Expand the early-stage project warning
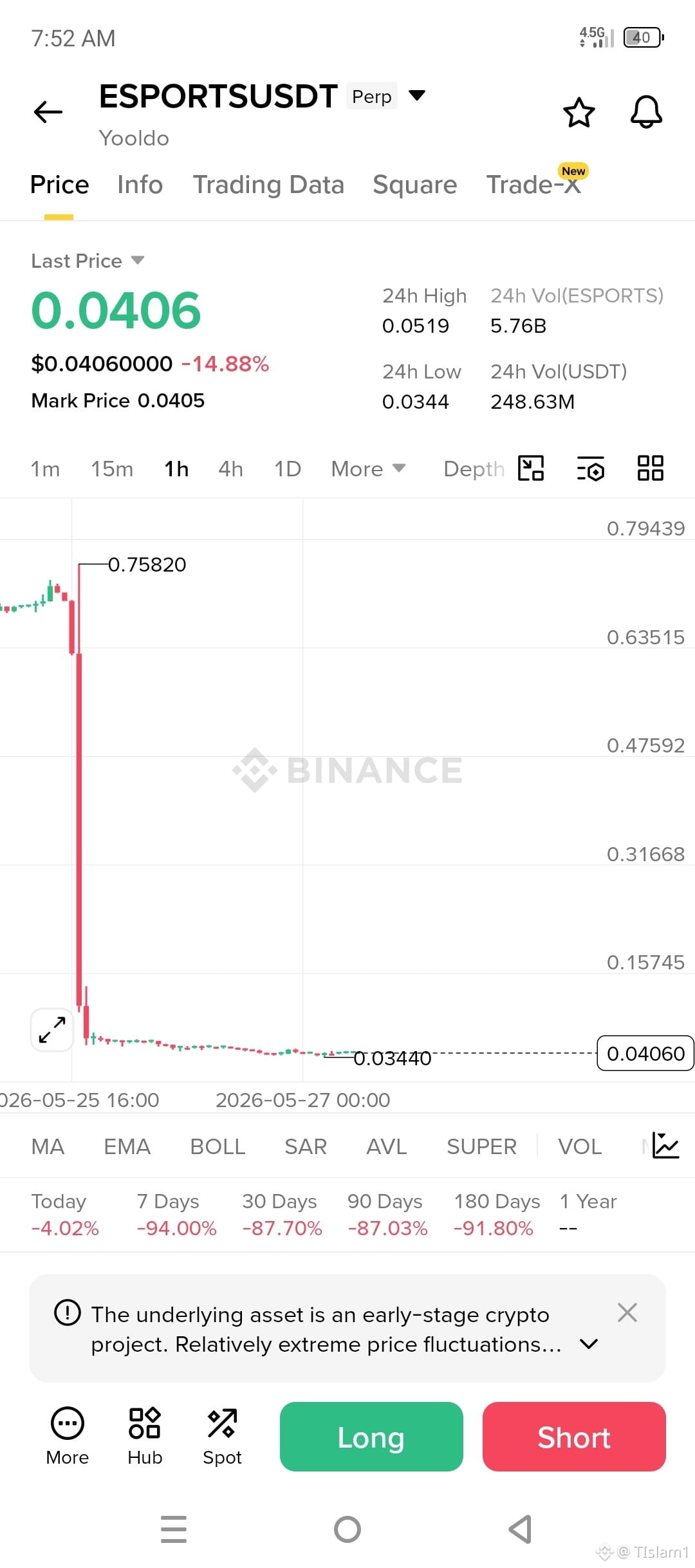This screenshot has height=1568, width=695. [x=589, y=1344]
